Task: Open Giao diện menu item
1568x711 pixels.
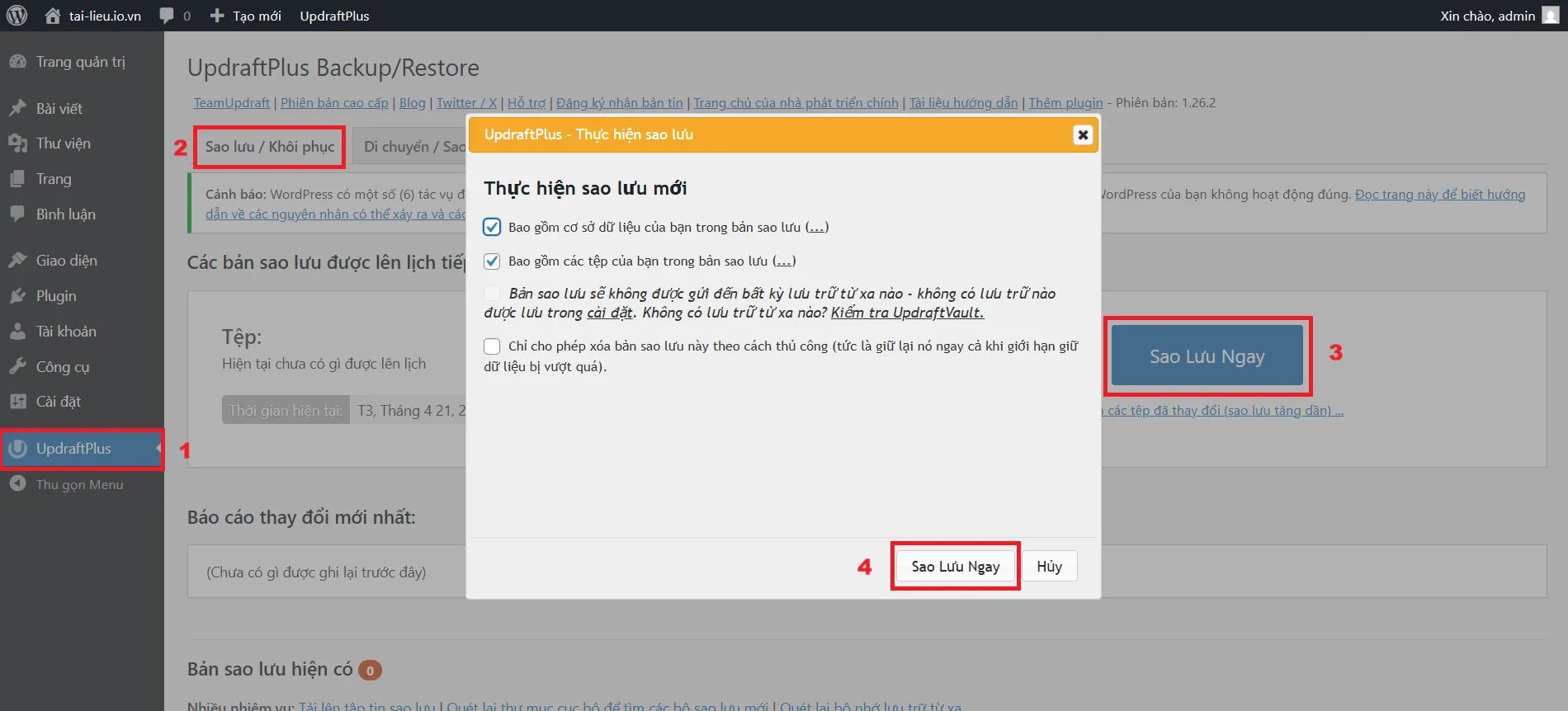Action: coord(67,261)
